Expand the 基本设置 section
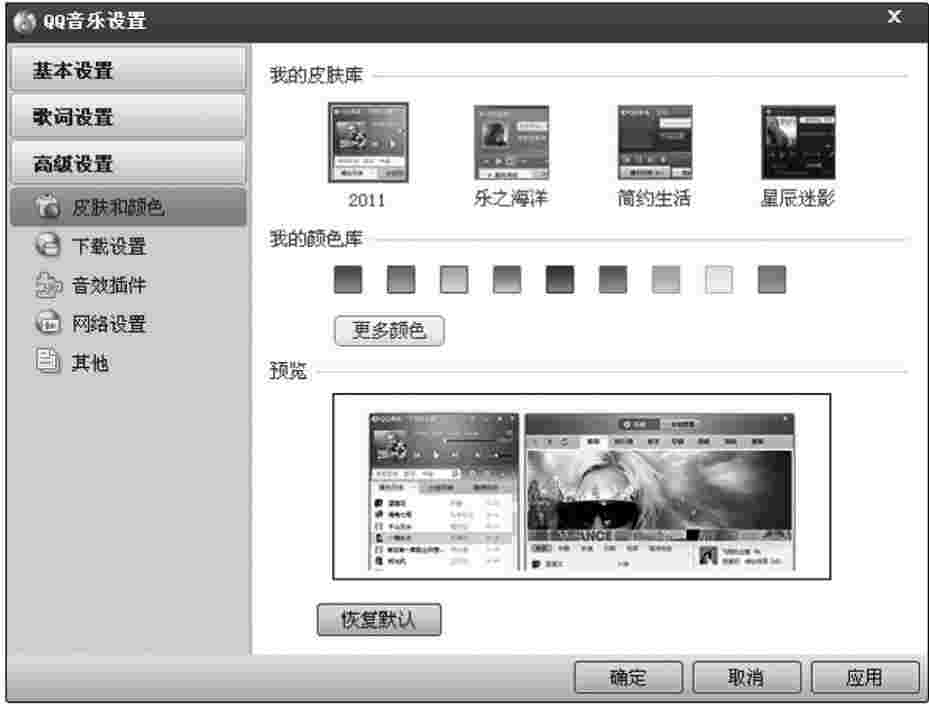The height and width of the screenshot is (704, 929). 126,71
